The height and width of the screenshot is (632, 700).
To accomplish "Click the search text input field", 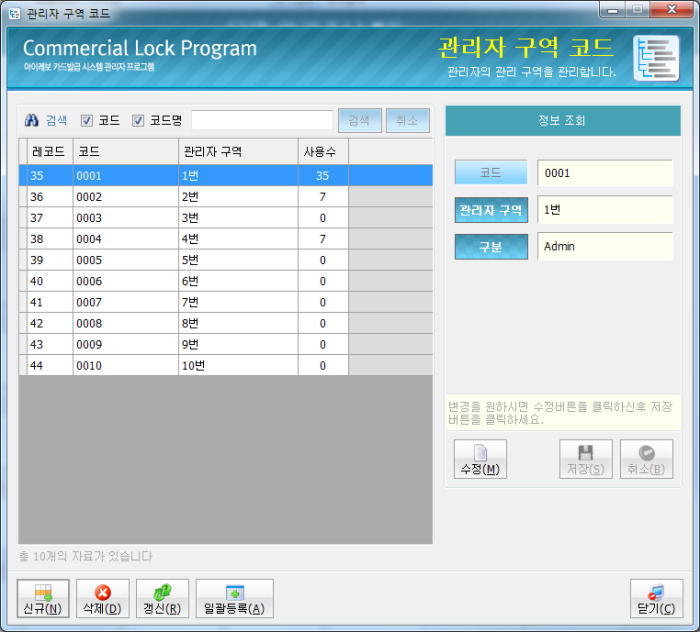I will tap(262, 121).
